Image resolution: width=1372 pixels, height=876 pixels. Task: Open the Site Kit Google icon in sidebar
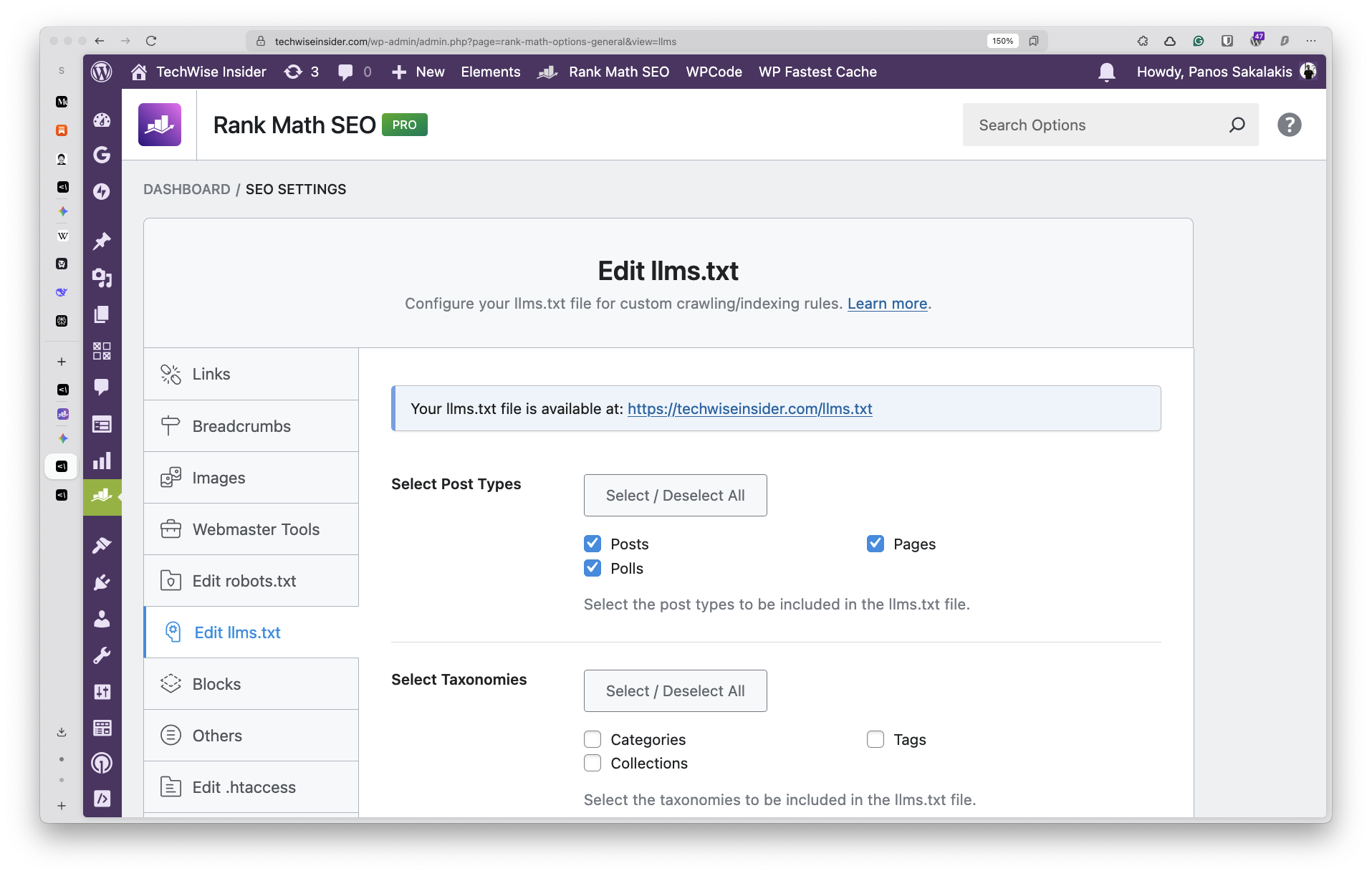pyautogui.click(x=102, y=155)
